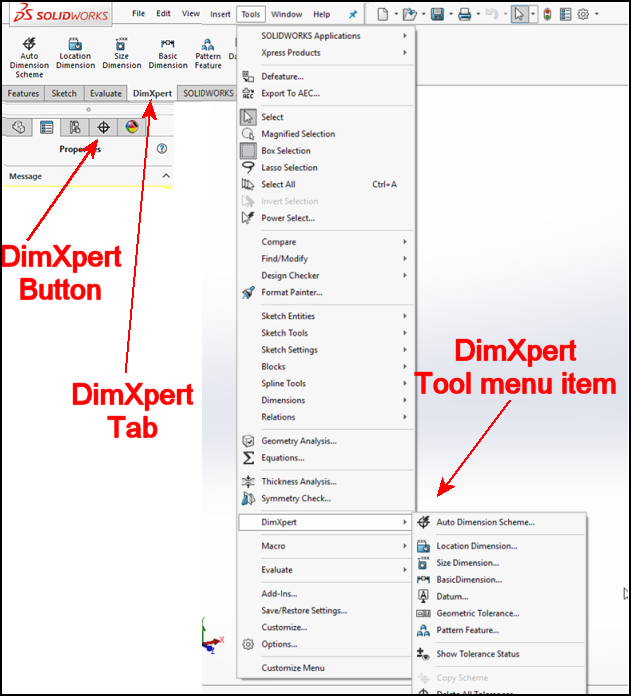
Task: Click Customize Menu at menu bottom
Action: point(326,668)
